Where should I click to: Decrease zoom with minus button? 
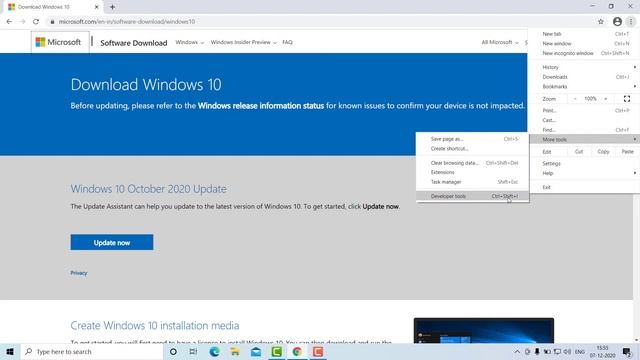pyautogui.click(x=575, y=99)
